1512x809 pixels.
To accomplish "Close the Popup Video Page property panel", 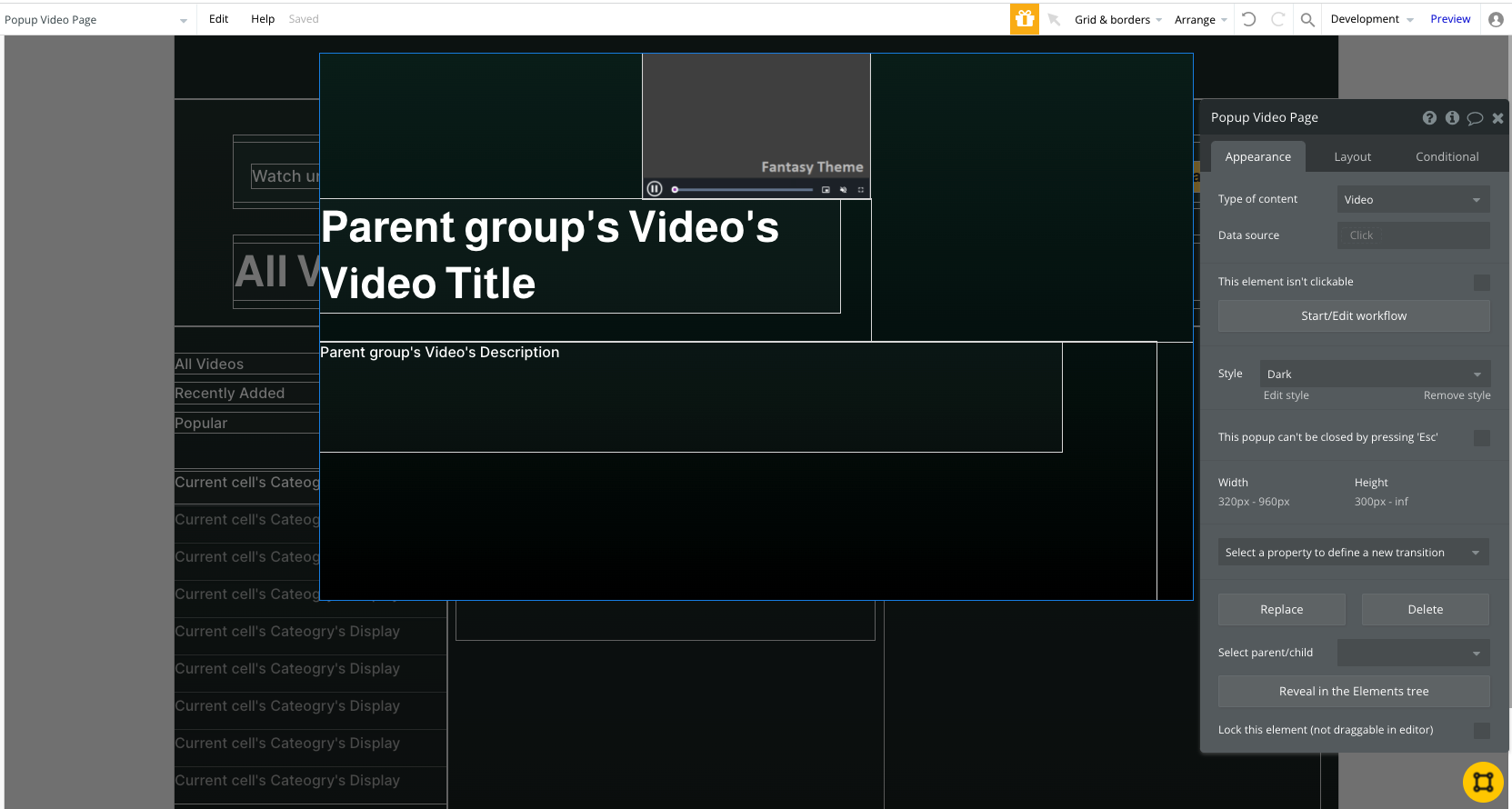I will 1497,118.
